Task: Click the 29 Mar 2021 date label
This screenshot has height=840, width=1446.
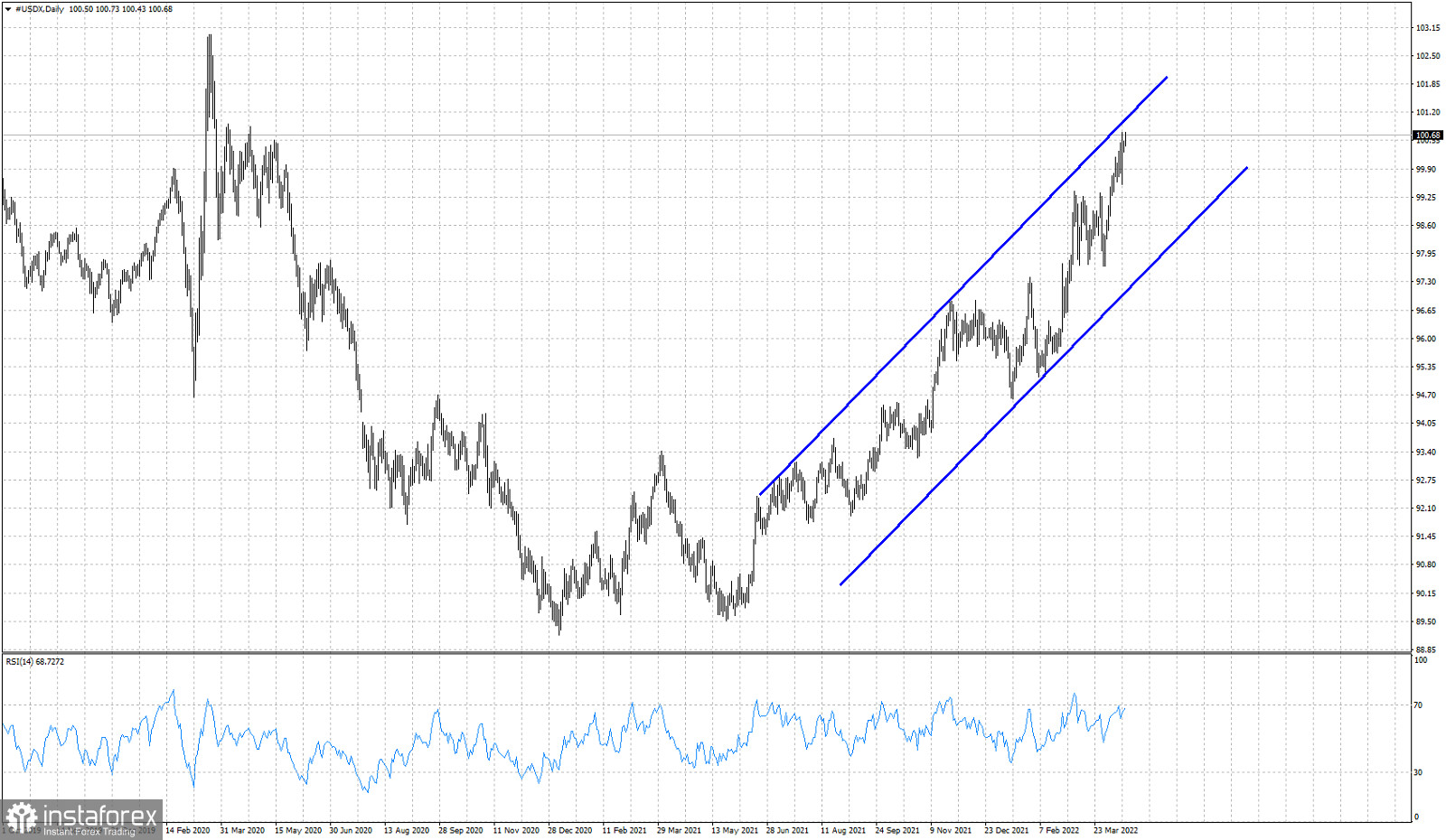Action: click(x=679, y=830)
